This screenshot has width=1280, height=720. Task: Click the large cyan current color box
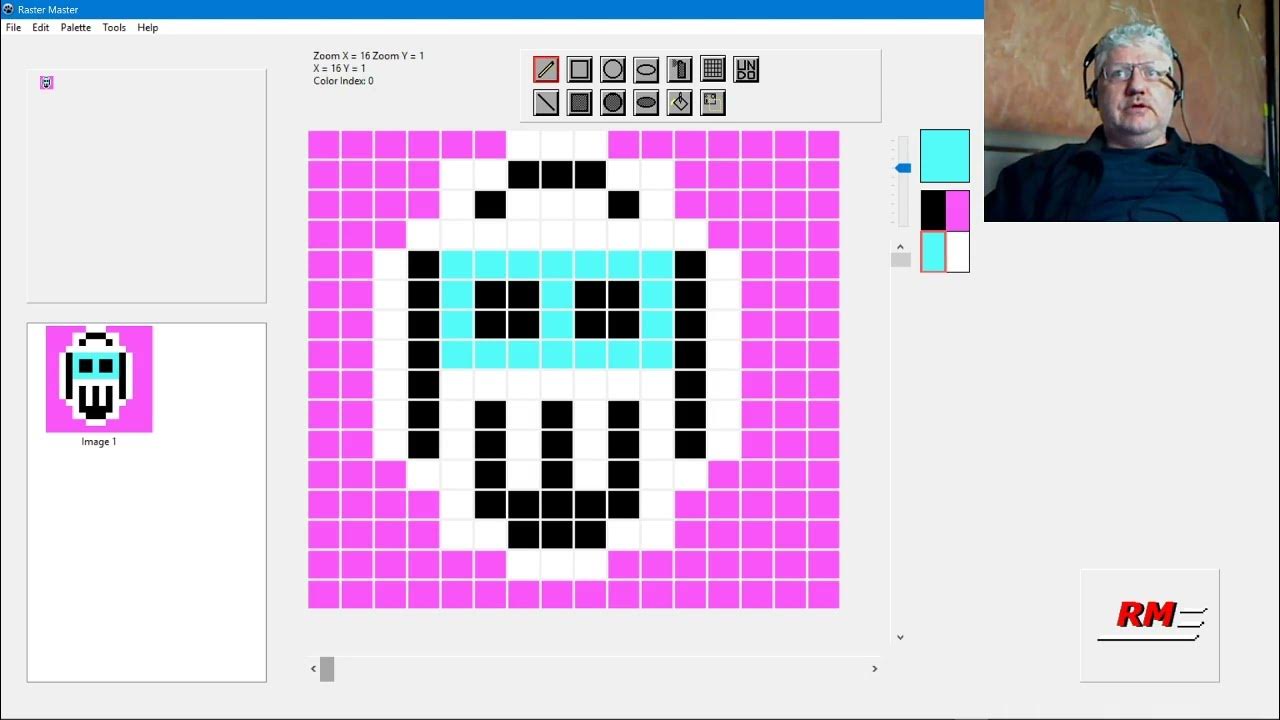coord(945,156)
